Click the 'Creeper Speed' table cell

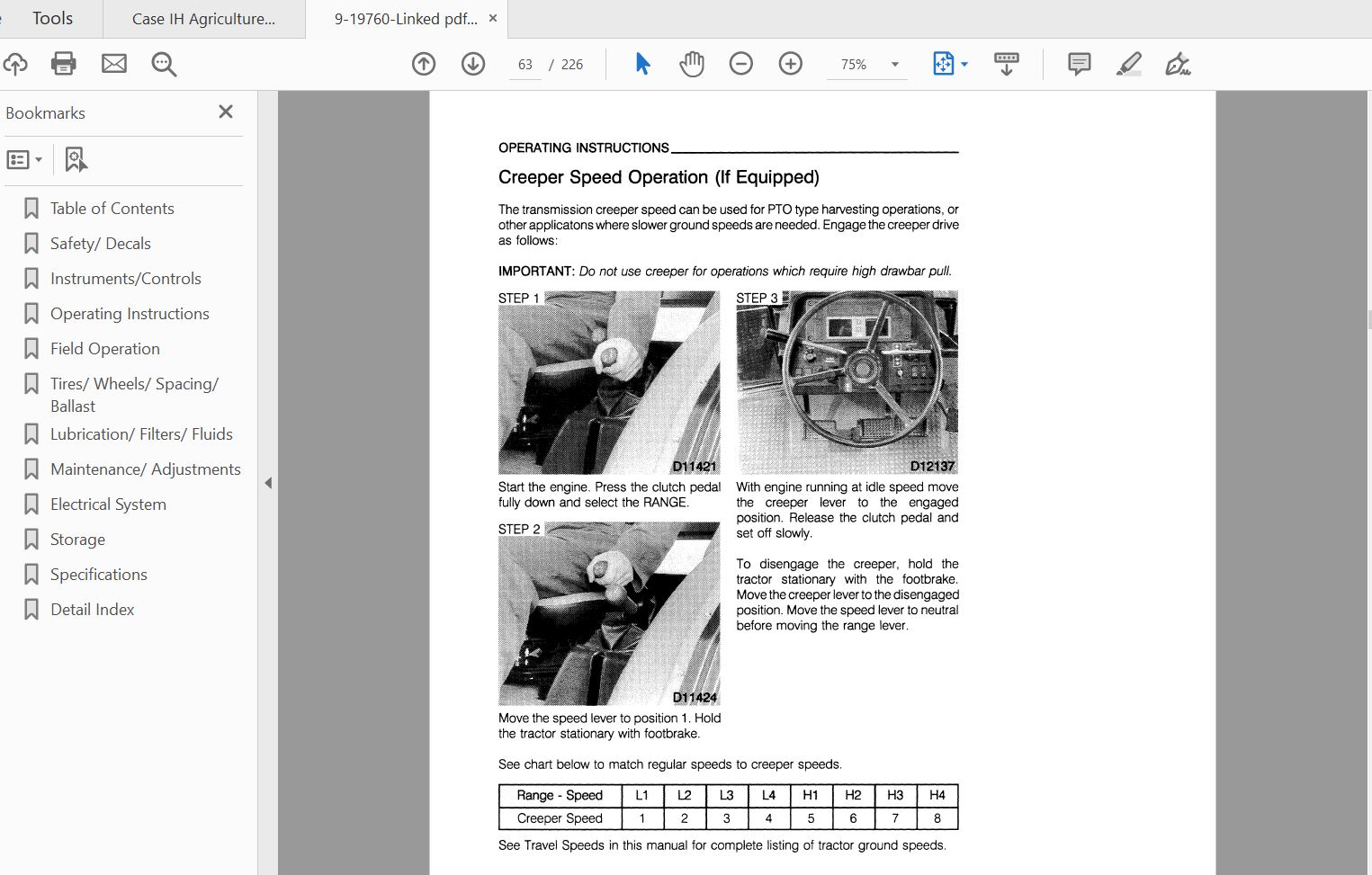(x=560, y=818)
